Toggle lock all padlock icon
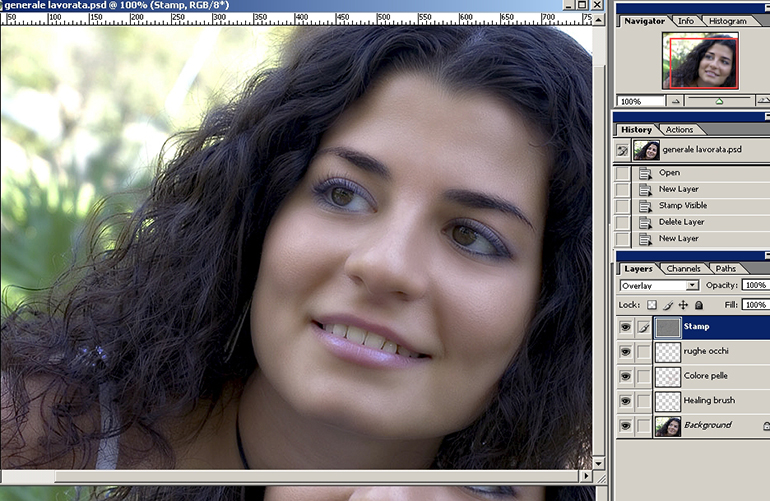 [699, 305]
